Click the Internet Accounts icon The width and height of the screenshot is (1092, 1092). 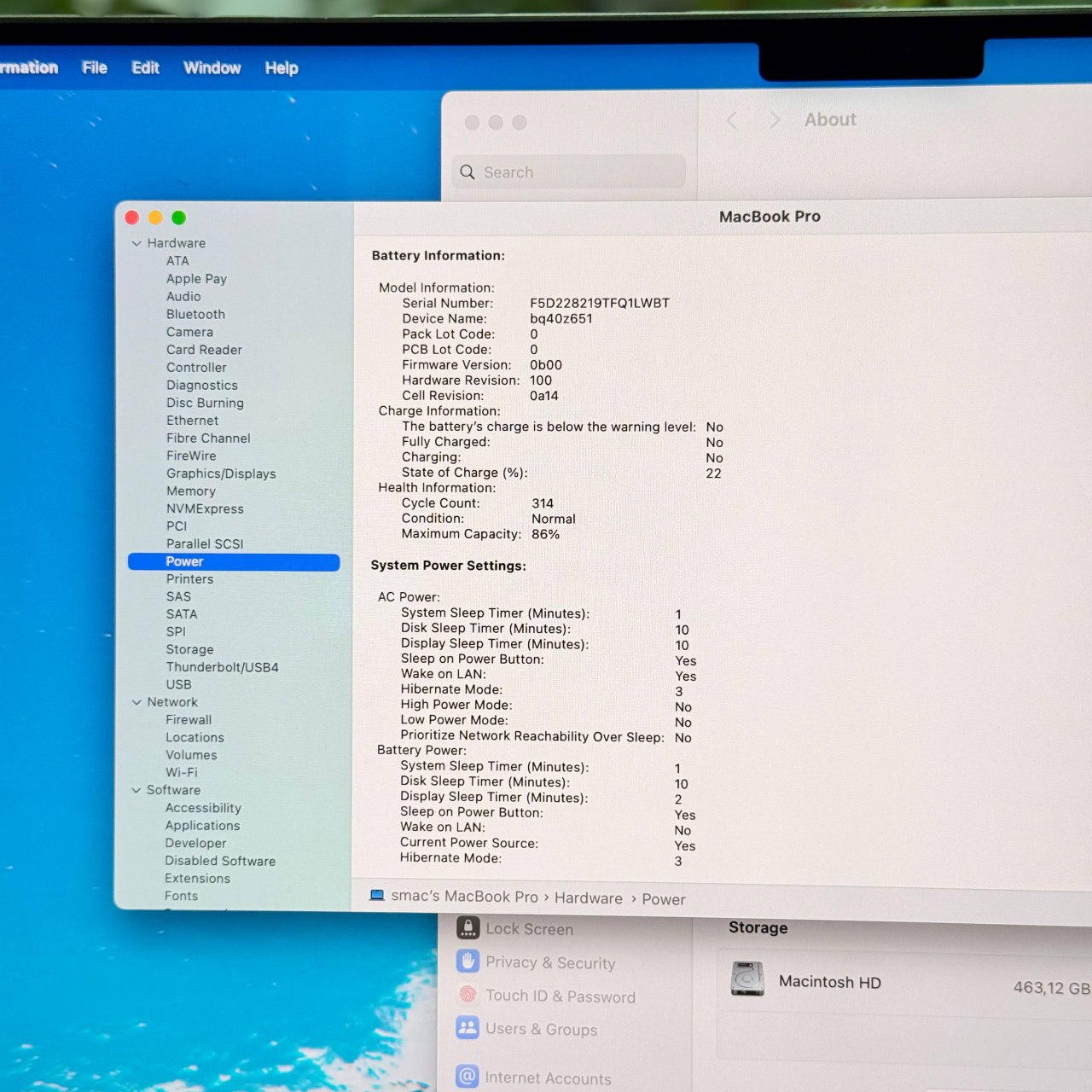click(468, 1077)
